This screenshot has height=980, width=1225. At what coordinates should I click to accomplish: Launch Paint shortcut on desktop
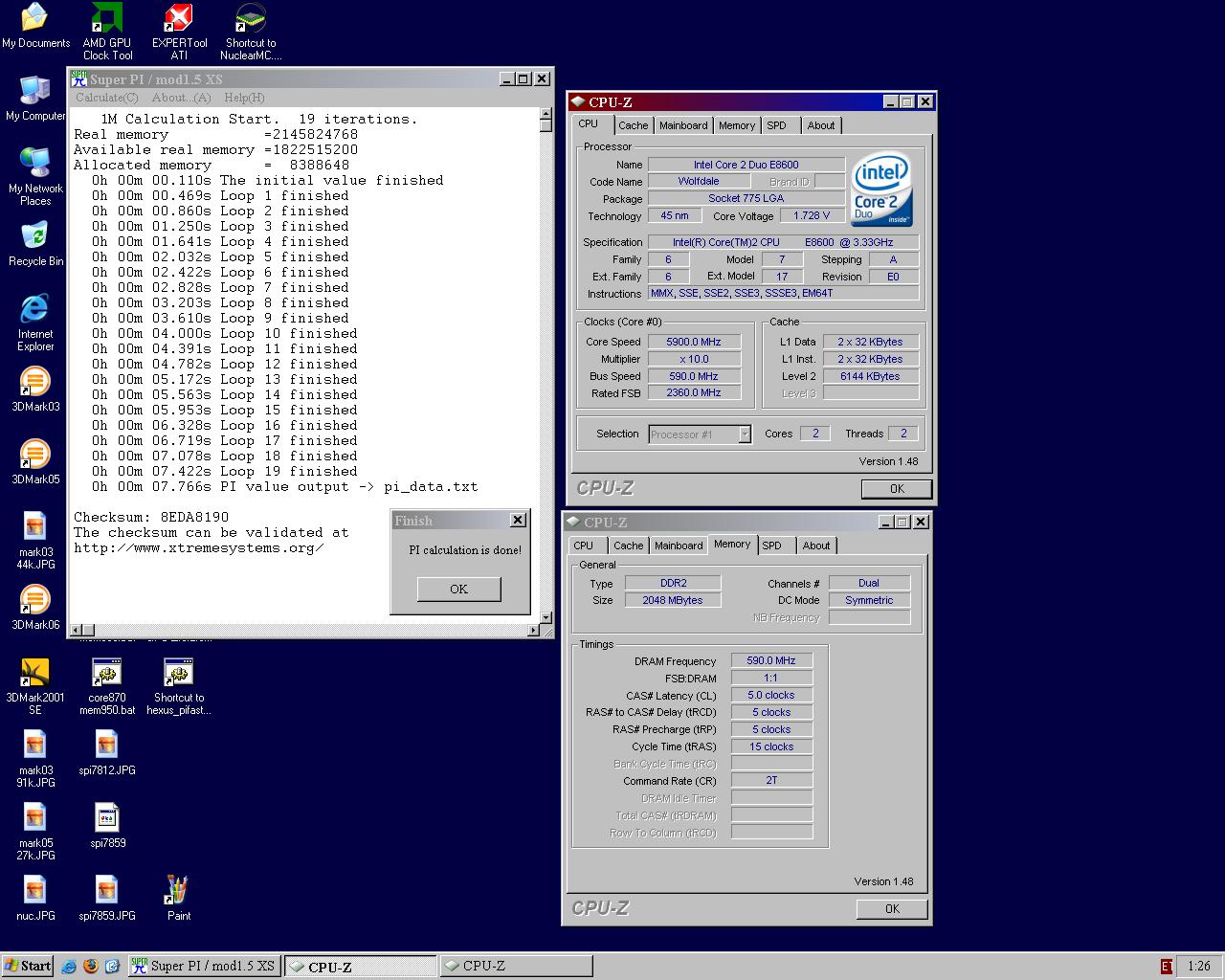[179, 899]
